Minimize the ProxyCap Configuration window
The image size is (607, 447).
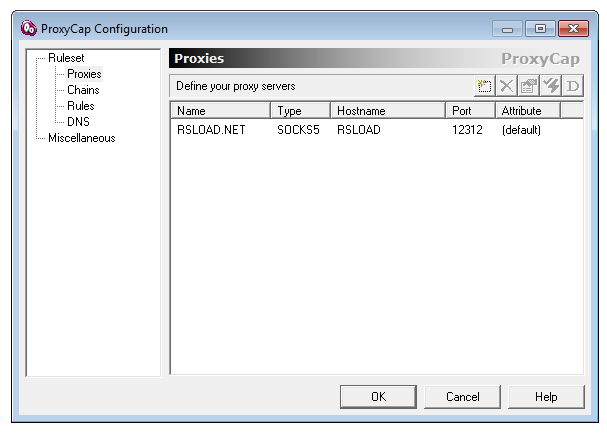508,29
